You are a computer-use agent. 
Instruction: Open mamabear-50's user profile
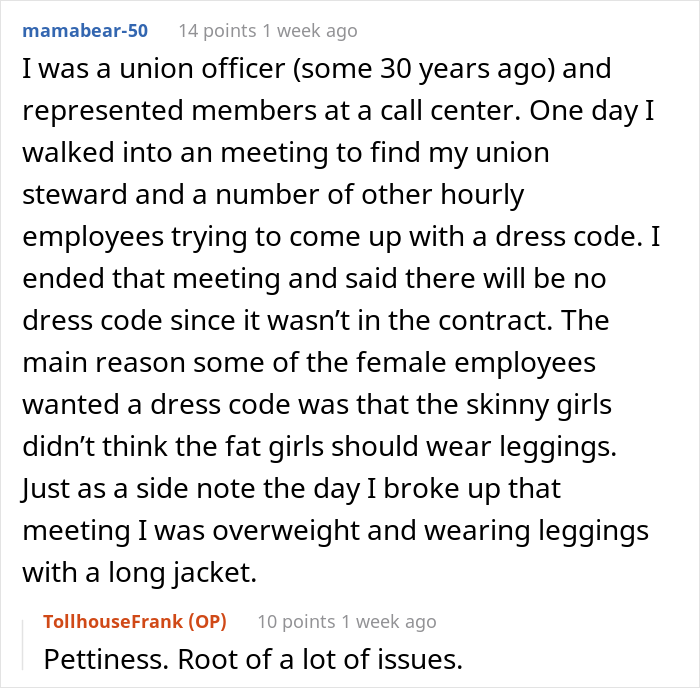pyautogui.click(x=85, y=31)
